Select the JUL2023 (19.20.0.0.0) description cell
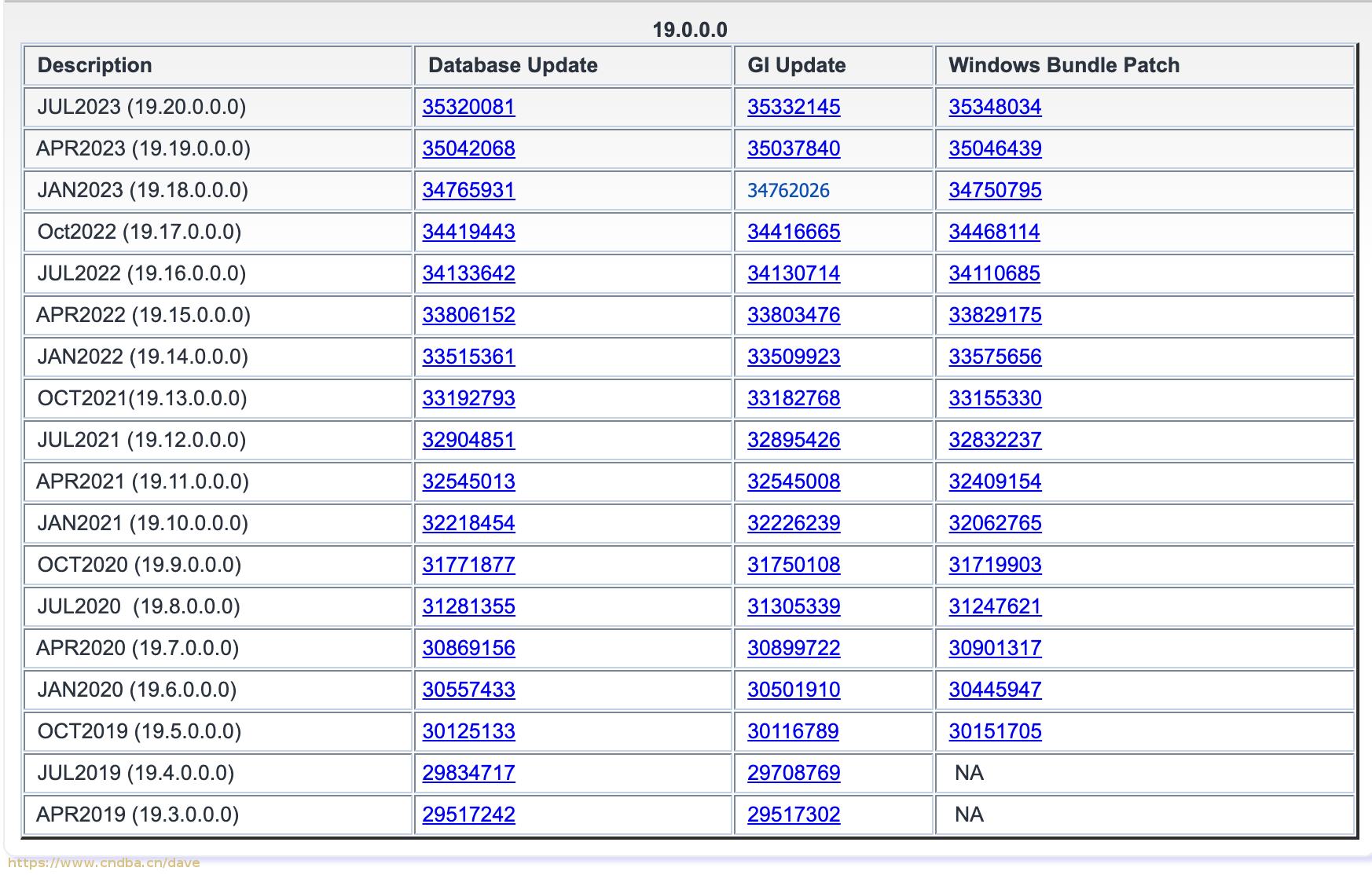Screen dimensions: 1372x875 [218, 107]
